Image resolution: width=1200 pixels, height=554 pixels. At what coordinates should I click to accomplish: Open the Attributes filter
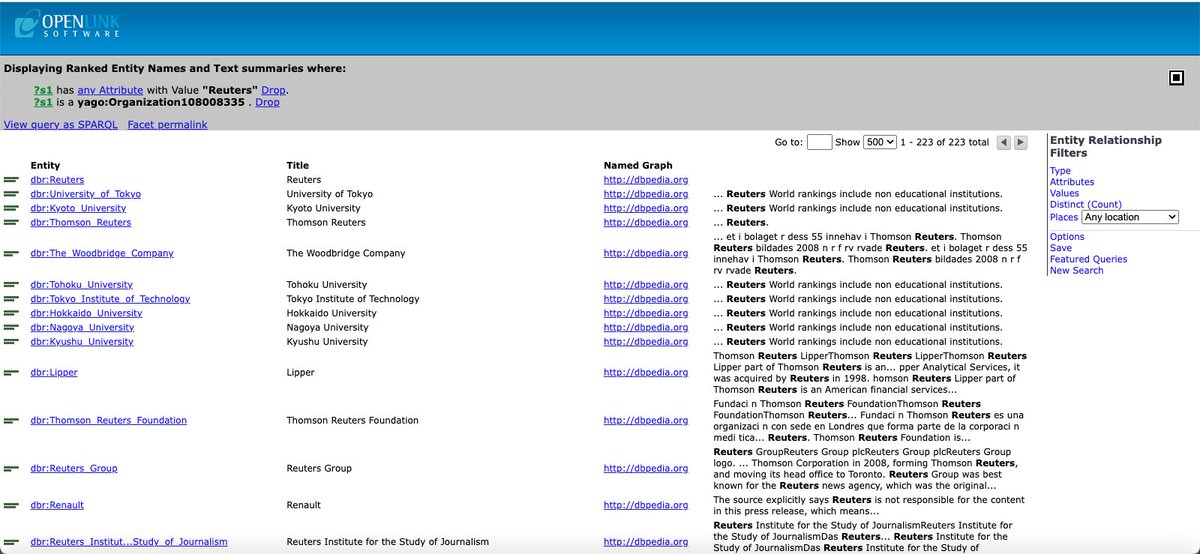1072,182
